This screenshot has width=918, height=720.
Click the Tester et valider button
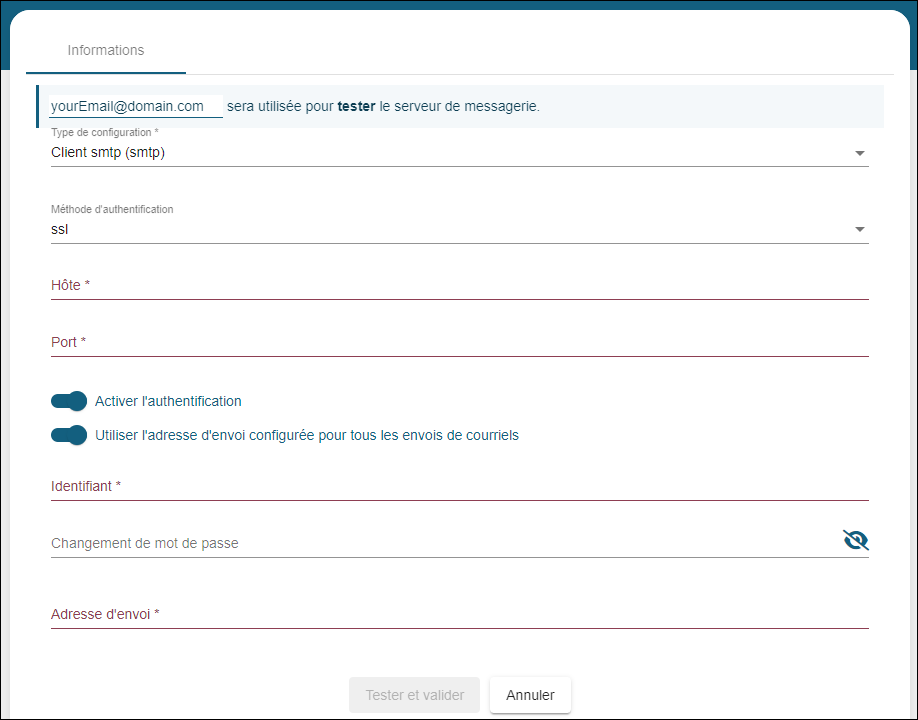[x=414, y=695]
